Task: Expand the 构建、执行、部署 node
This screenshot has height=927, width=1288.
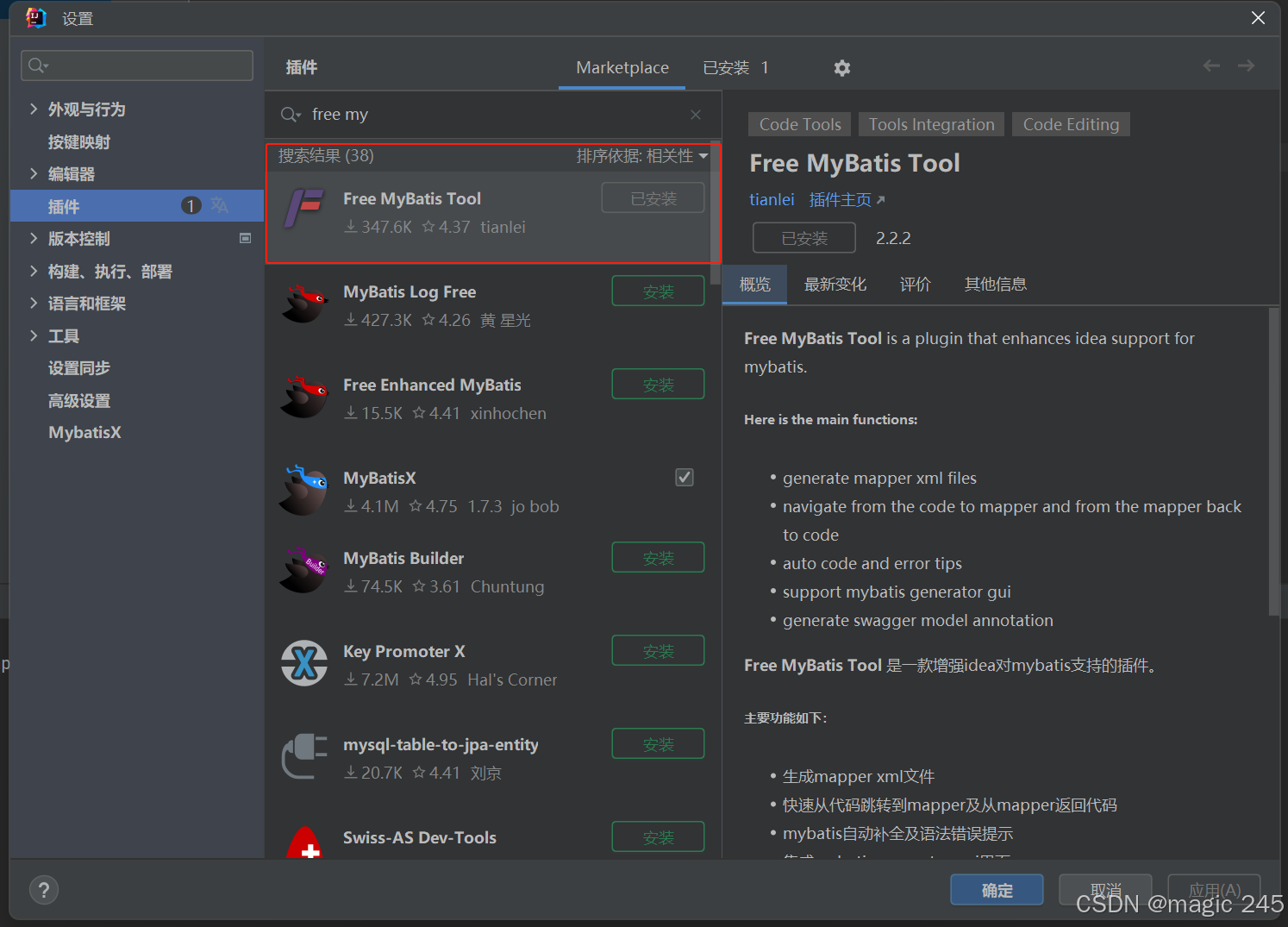Action: coord(34,271)
